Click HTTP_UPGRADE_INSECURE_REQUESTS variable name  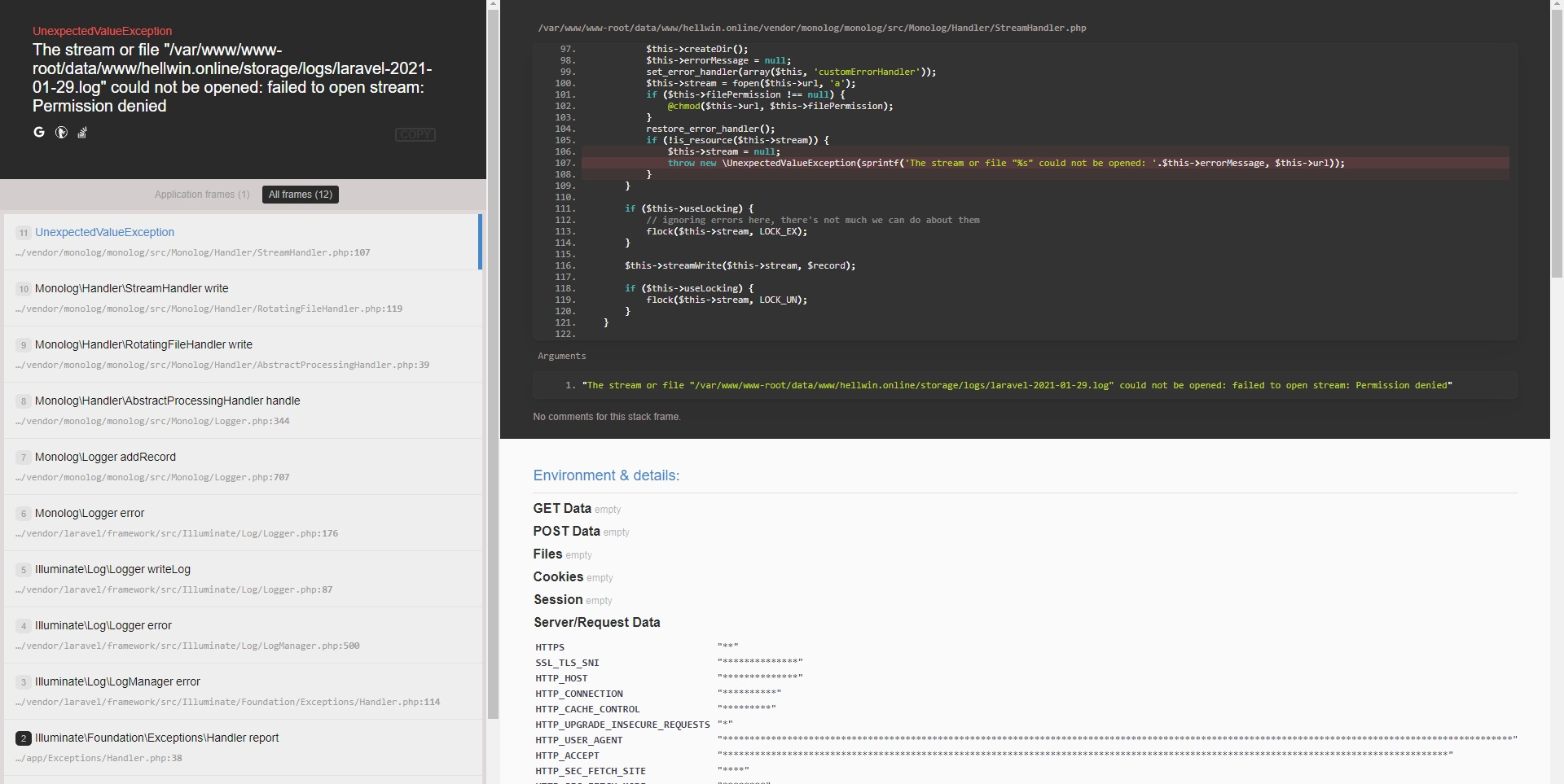[x=622, y=725]
